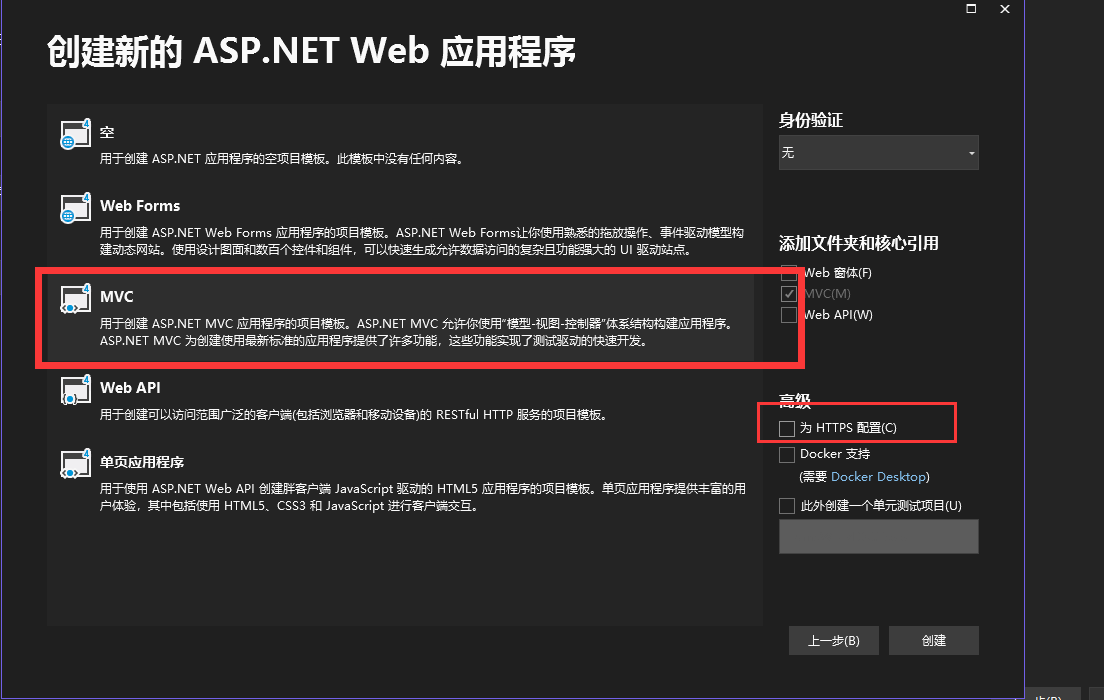
Task: Go back with 上一步(B) button
Action: click(x=834, y=640)
